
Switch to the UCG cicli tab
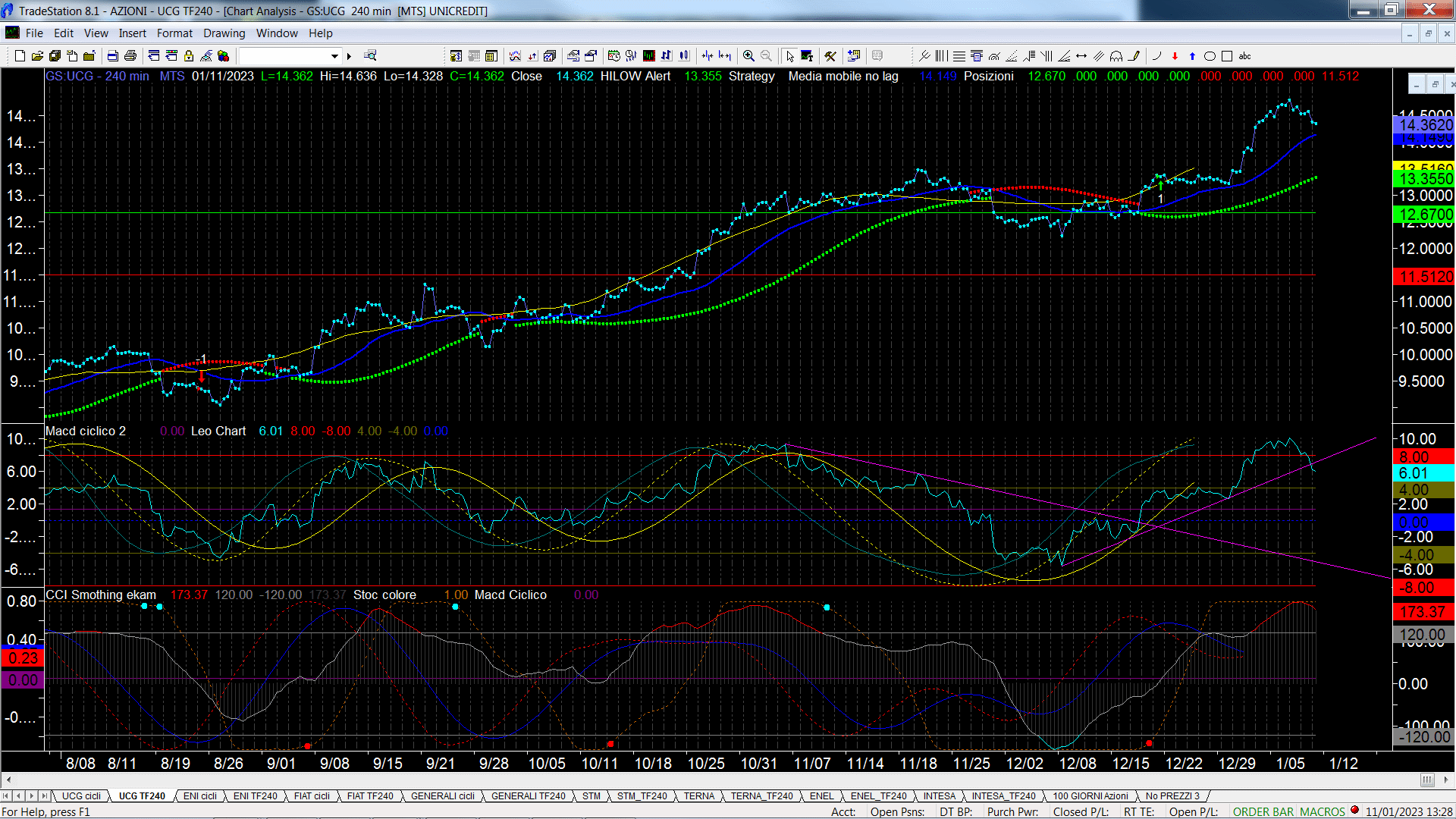[81, 796]
